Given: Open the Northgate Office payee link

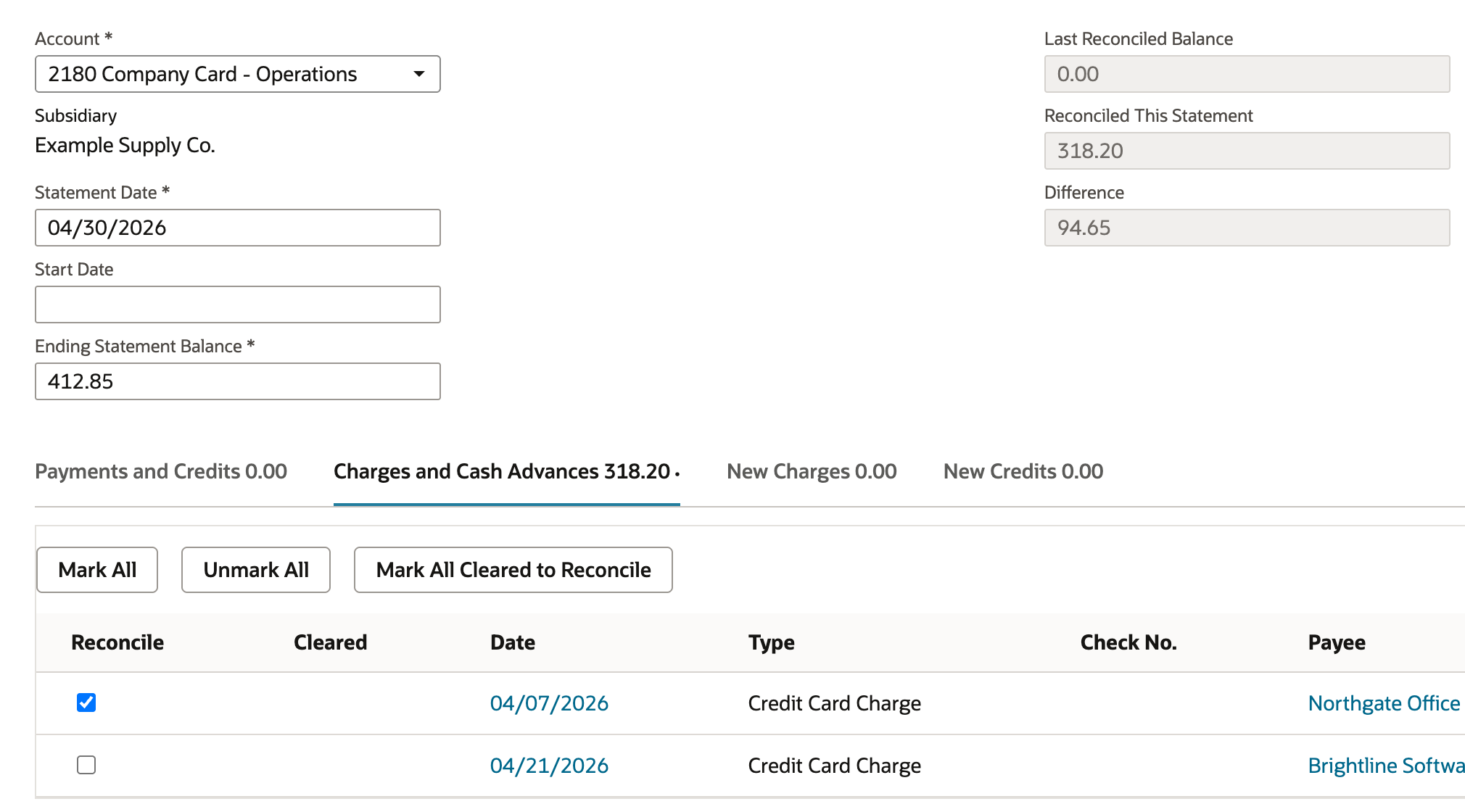Looking at the screenshot, I should (1384, 703).
